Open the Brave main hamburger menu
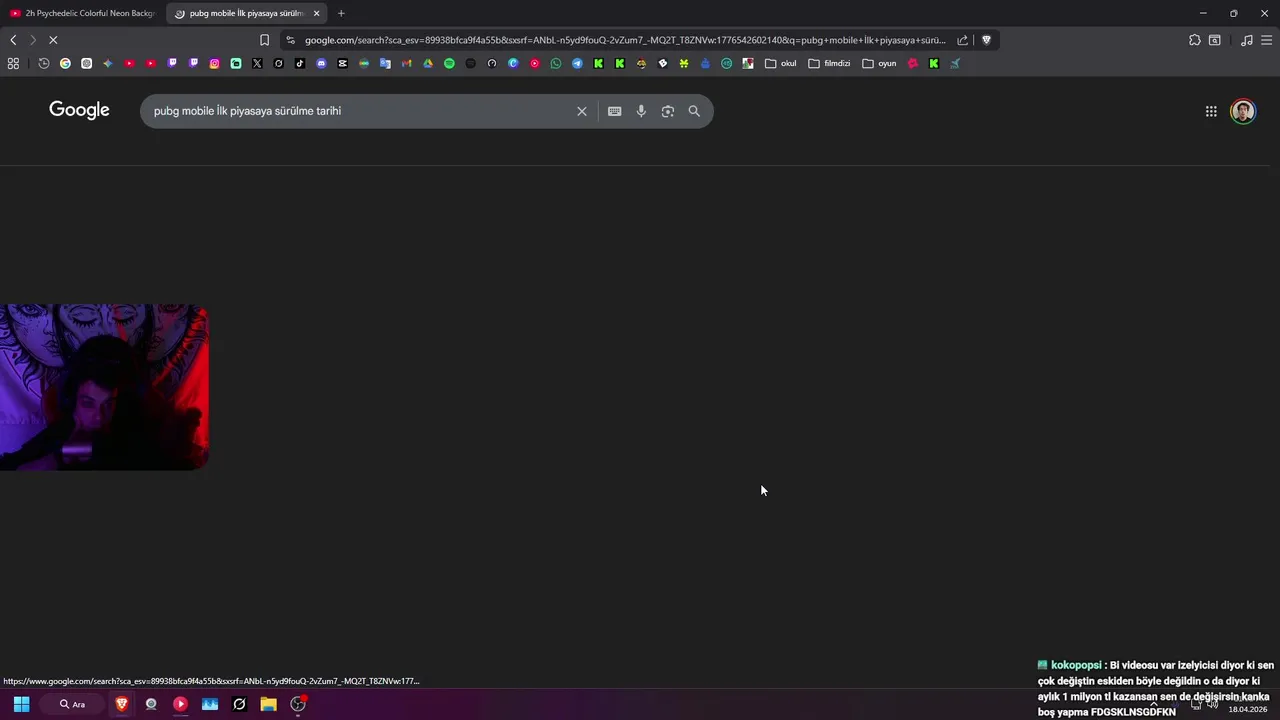The width and height of the screenshot is (1280, 720). coord(1266,40)
